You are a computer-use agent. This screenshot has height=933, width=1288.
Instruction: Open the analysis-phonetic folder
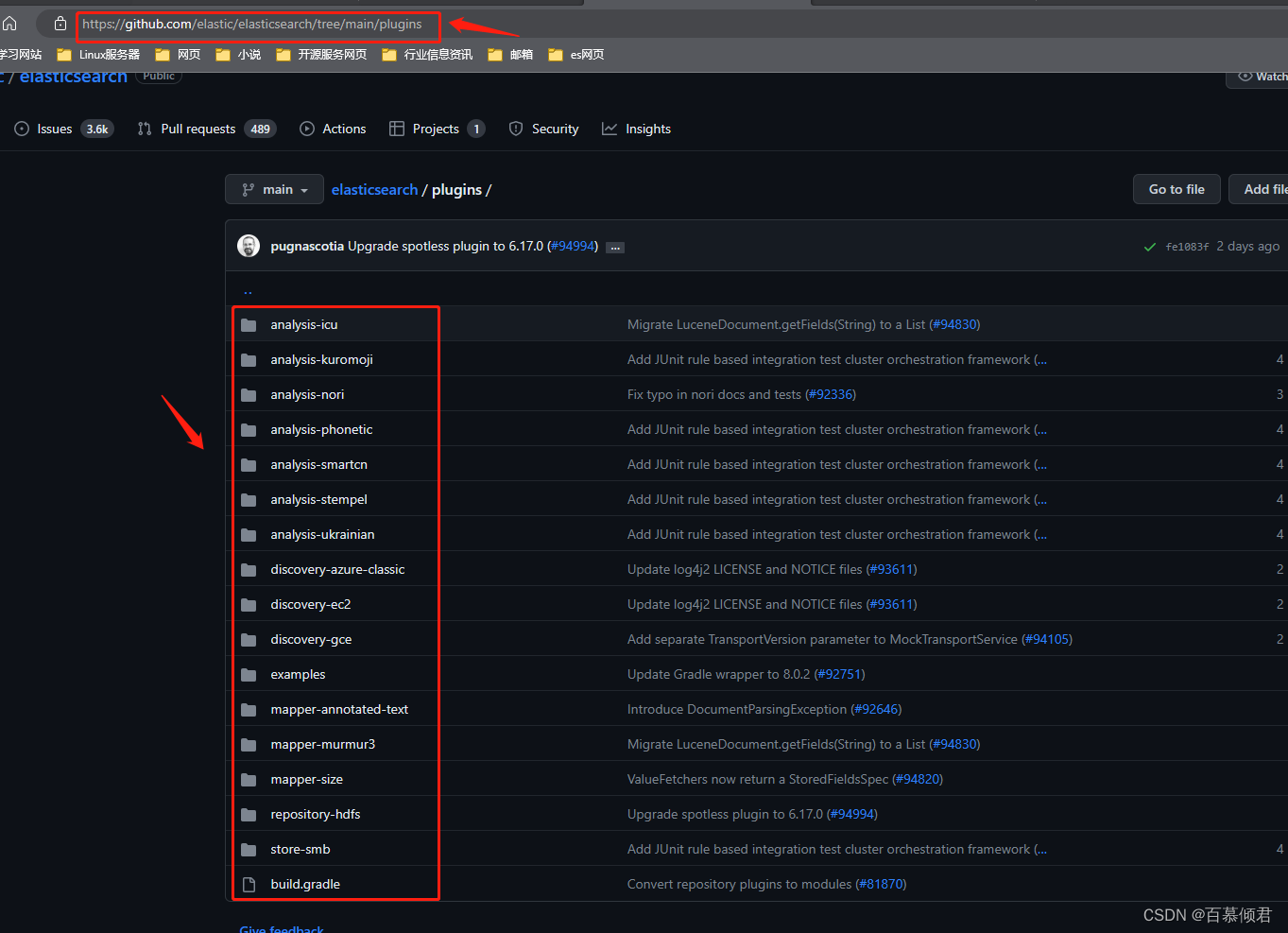(x=321, y=429)
